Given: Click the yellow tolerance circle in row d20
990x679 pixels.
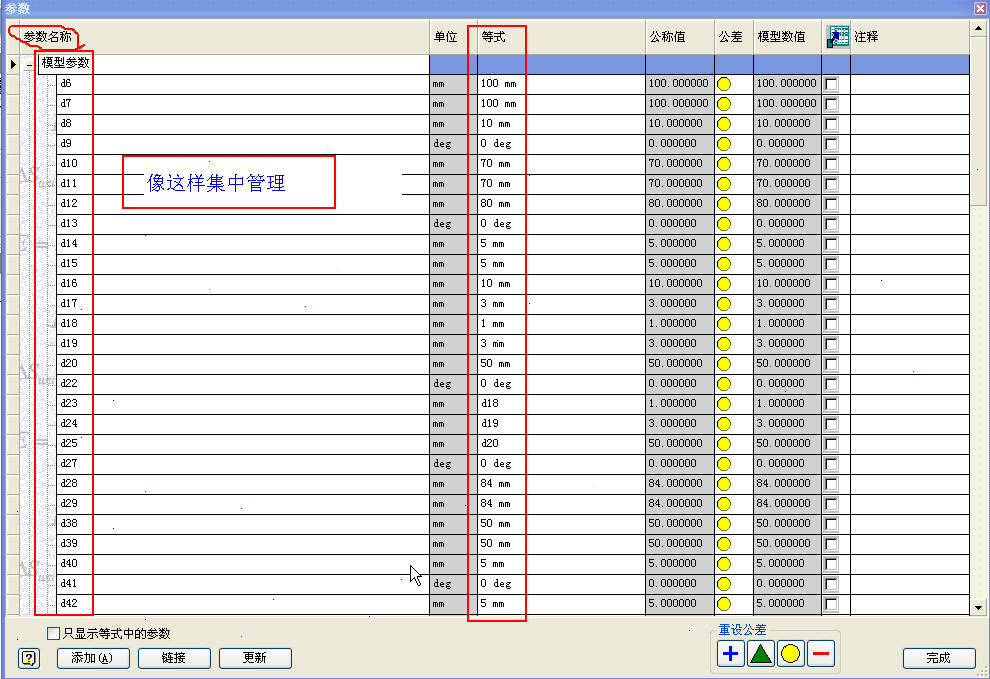Looking at the screenshot, I should pyautogui.click(x=724, y=364).
